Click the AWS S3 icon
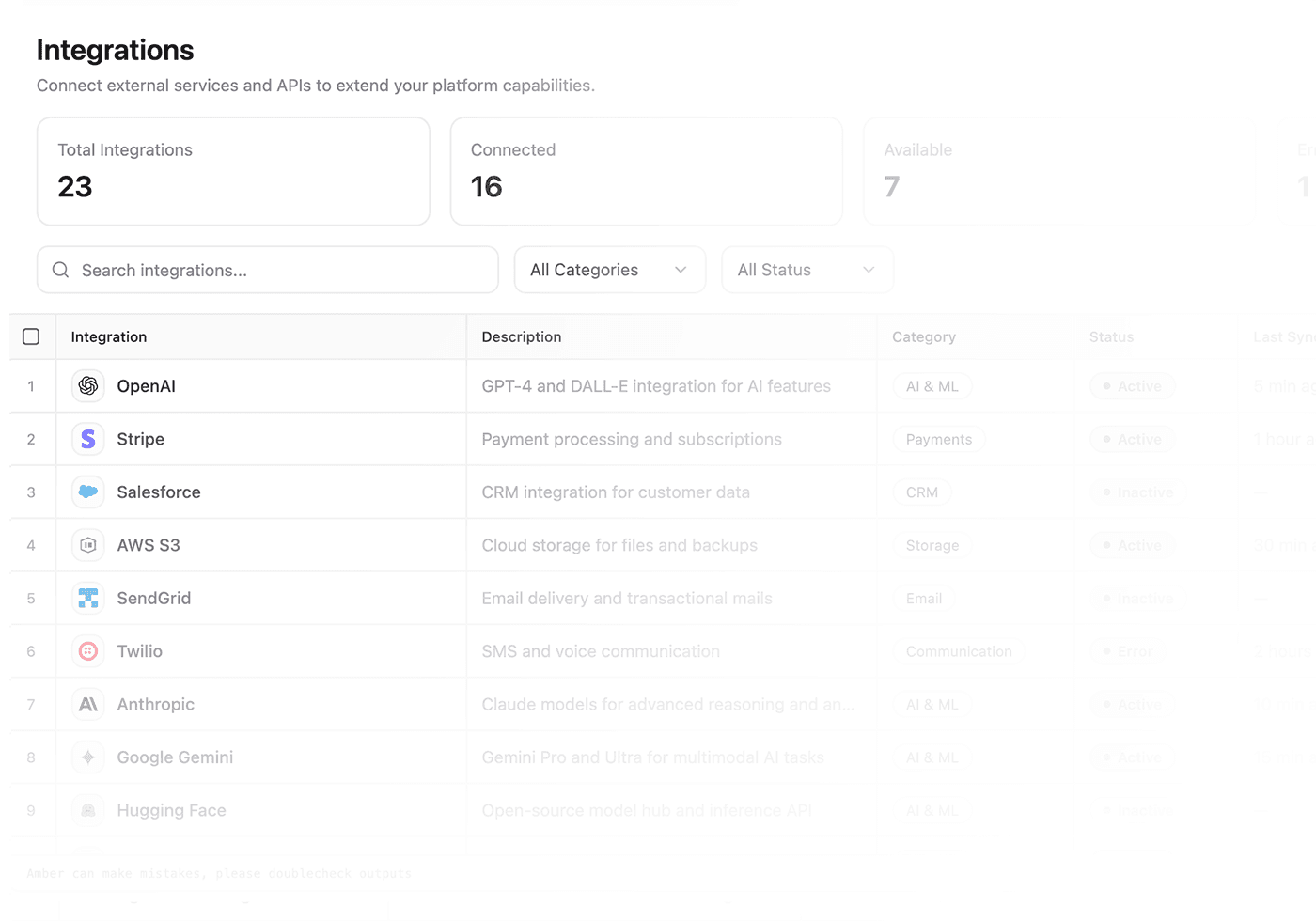Viewport: 1316px width, 921px height. tap(88, 545)
